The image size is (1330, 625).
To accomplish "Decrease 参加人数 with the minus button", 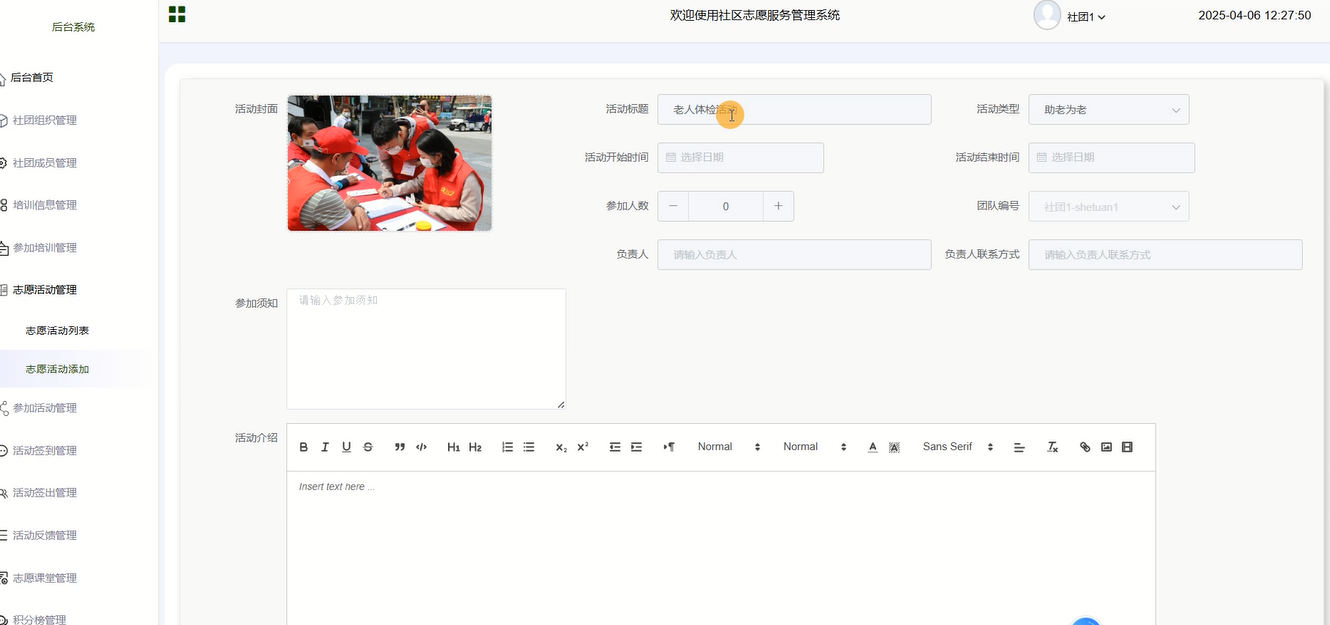I will [x=673, y=206].
